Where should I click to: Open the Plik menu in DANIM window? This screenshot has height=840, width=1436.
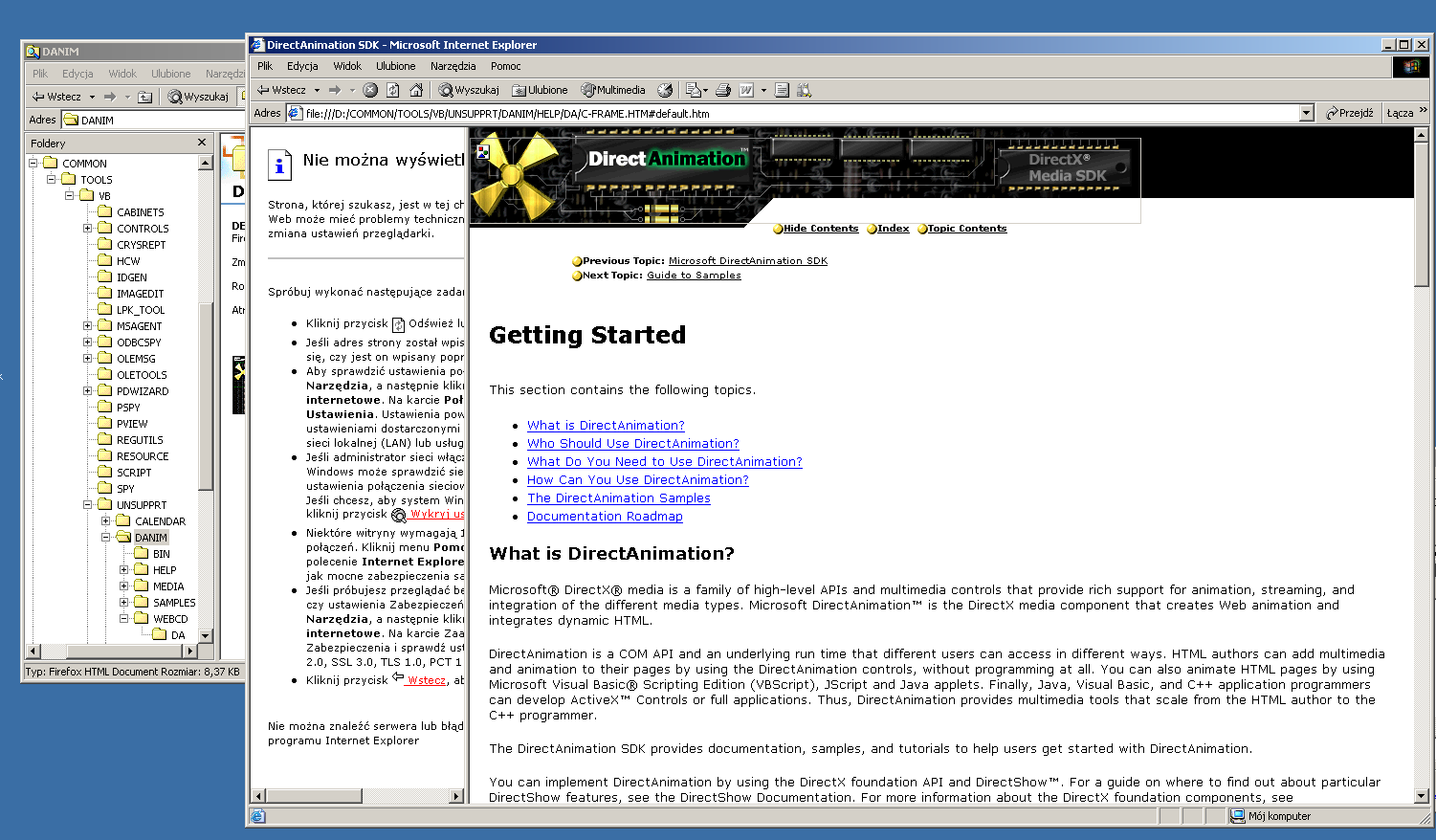[x=40, y=74]
